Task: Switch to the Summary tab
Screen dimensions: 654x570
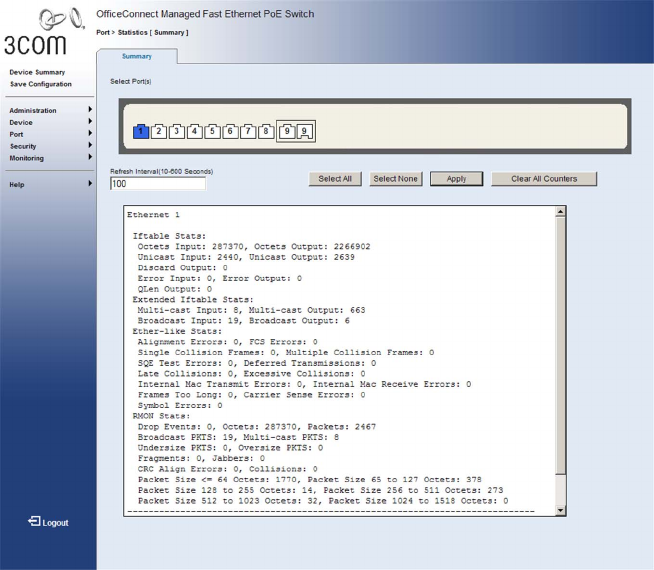Action: [x=137, y=56]
